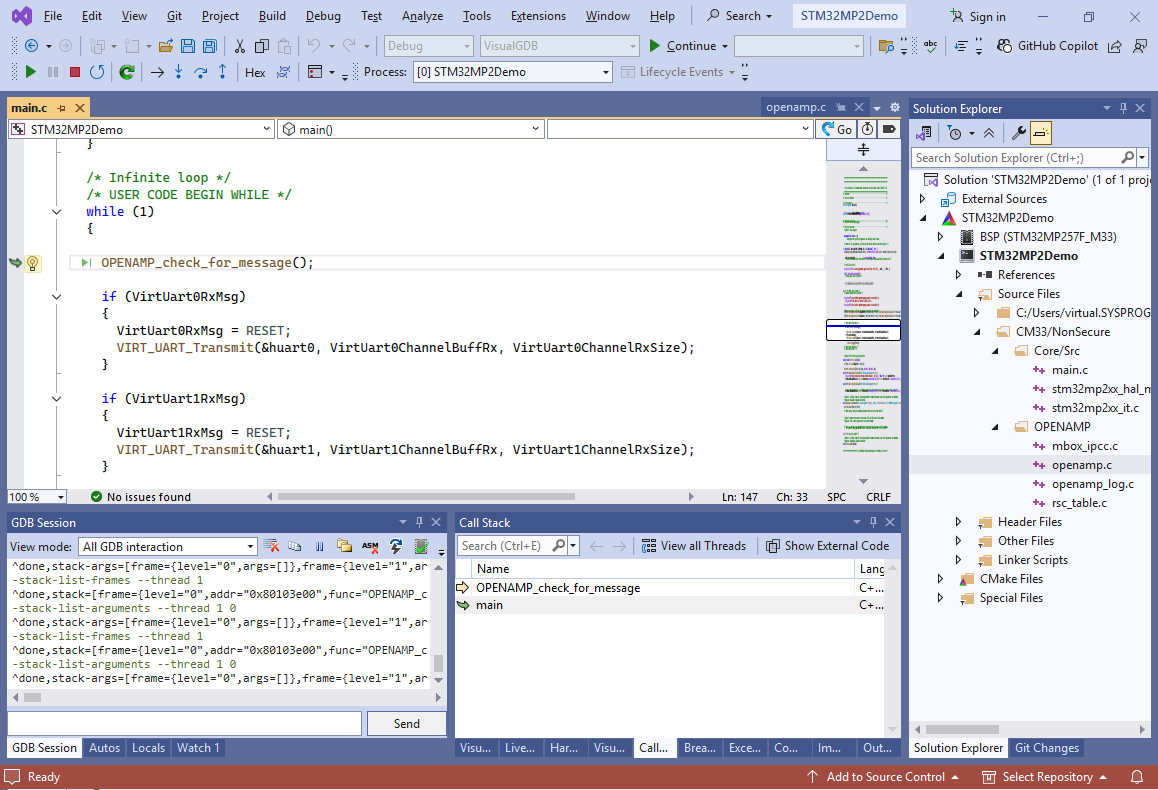Click View all Threads
1158x790 pixels.
tap(694, 546)
